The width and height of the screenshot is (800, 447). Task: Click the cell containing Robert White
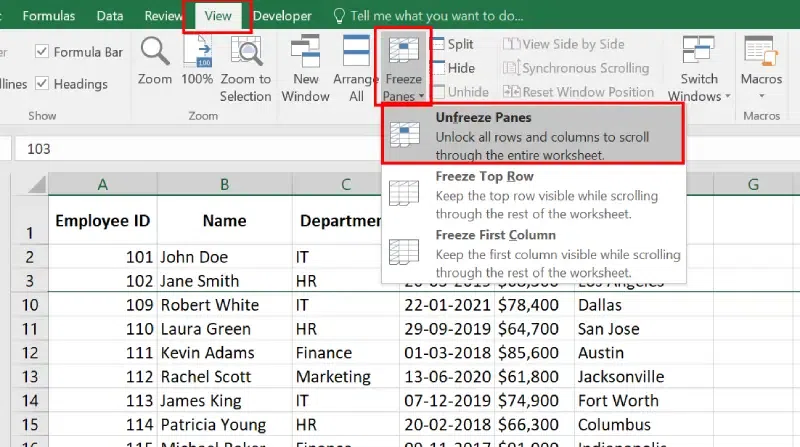pos(224,305)
